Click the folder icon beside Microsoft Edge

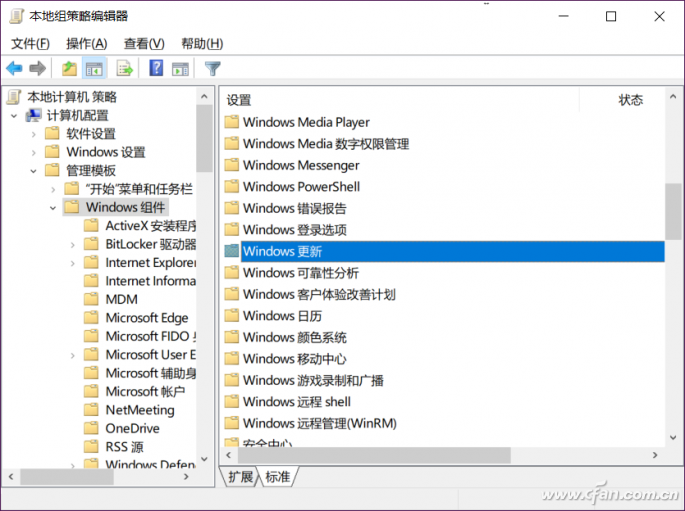91,317
